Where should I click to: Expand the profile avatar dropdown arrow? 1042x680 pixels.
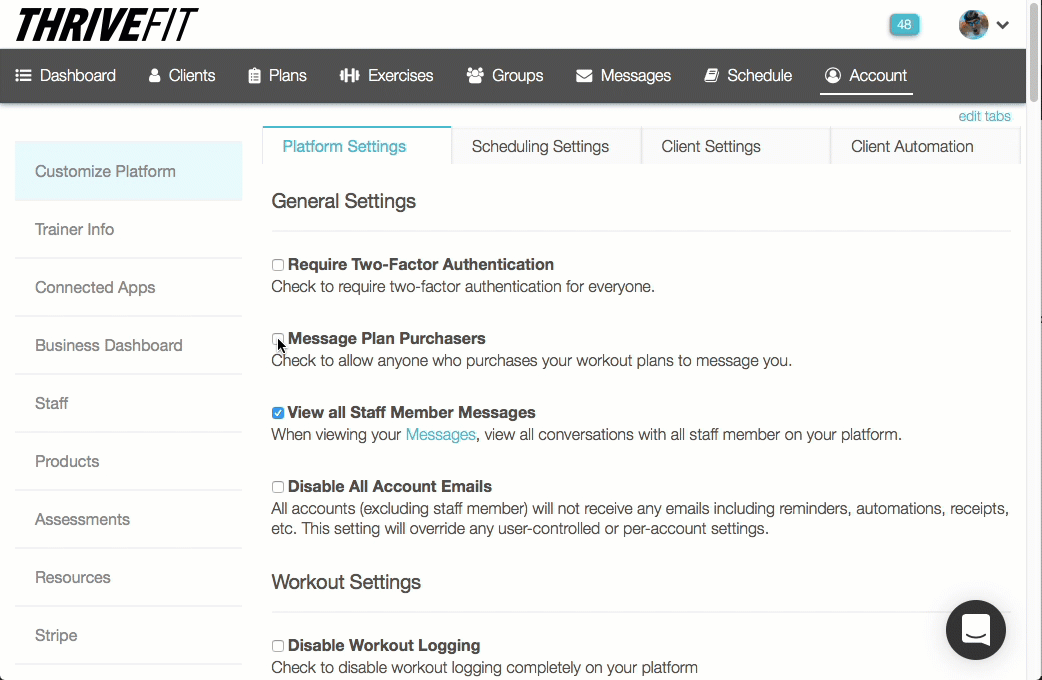pyautogui.click(x=1002, y=25)
